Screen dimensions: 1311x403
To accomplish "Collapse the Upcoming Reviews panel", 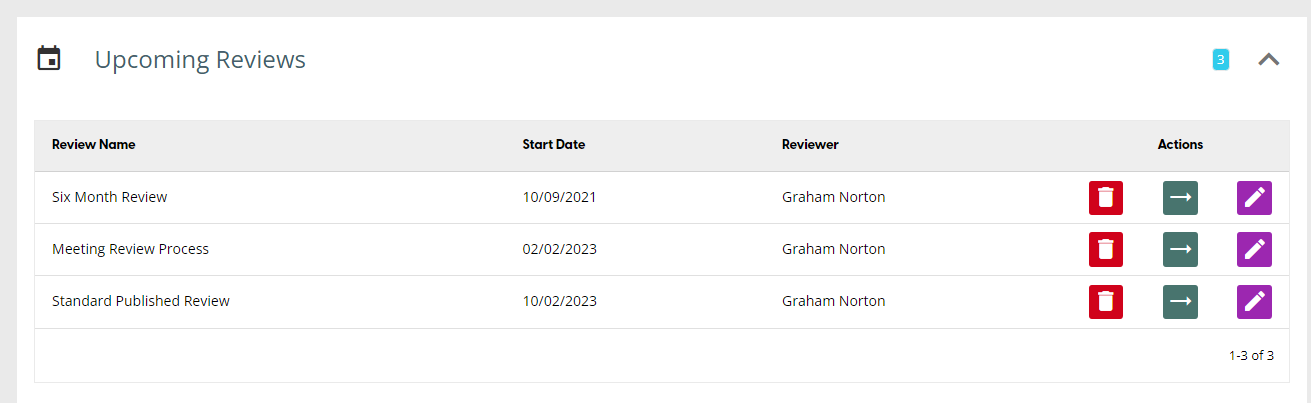I will click(1268, 59).
